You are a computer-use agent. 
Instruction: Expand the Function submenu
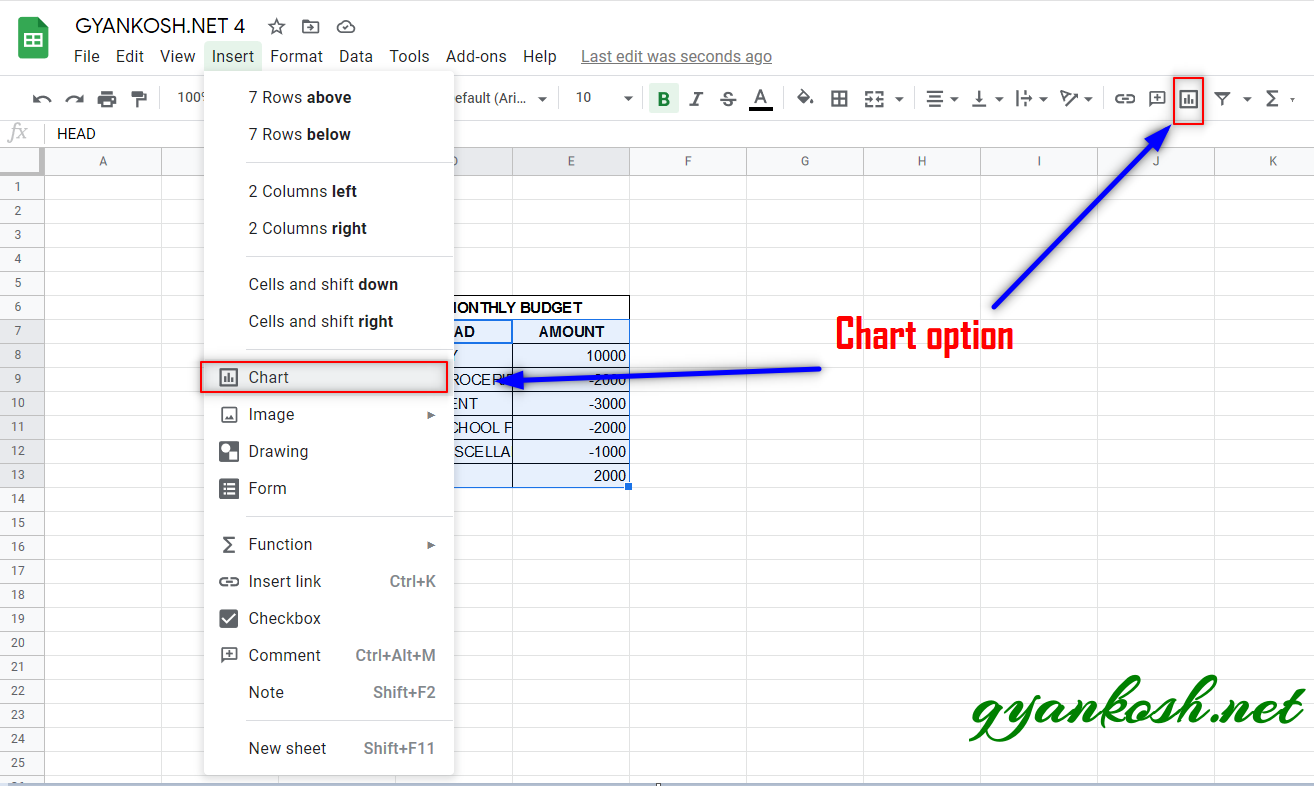[328, 544]
